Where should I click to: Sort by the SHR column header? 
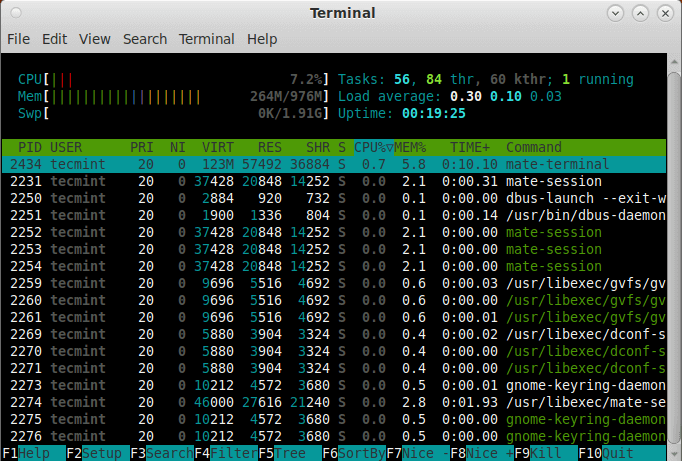318,147
